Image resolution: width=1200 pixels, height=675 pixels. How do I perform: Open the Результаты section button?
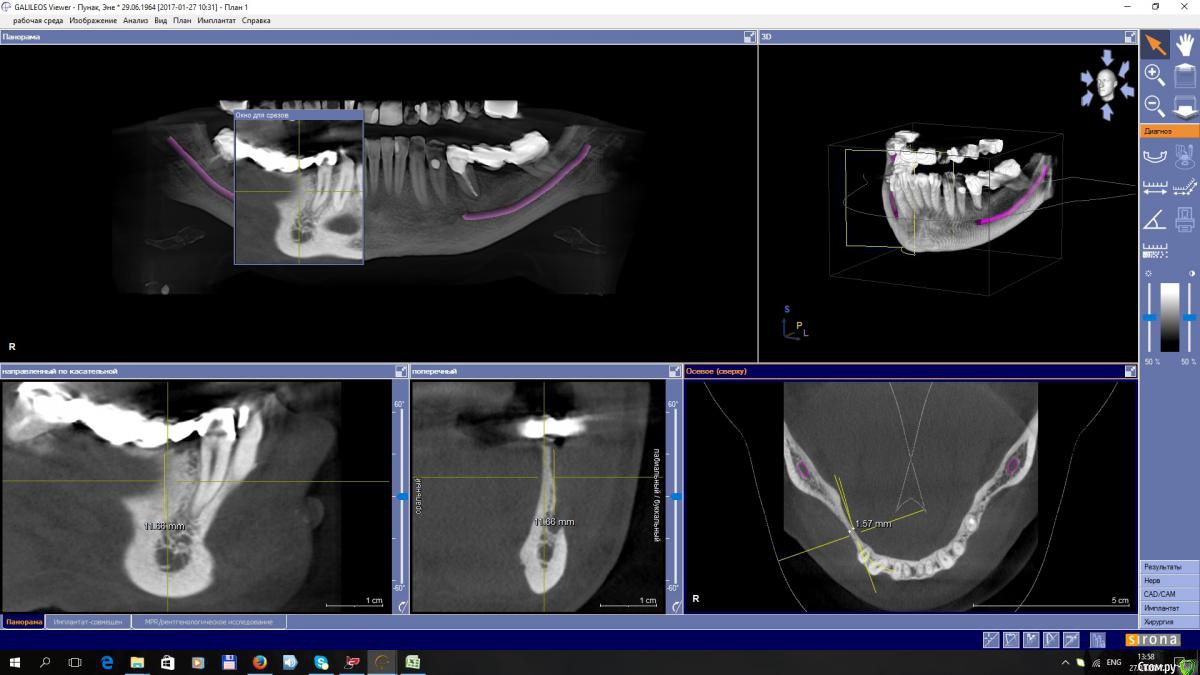pos(1169,567)
